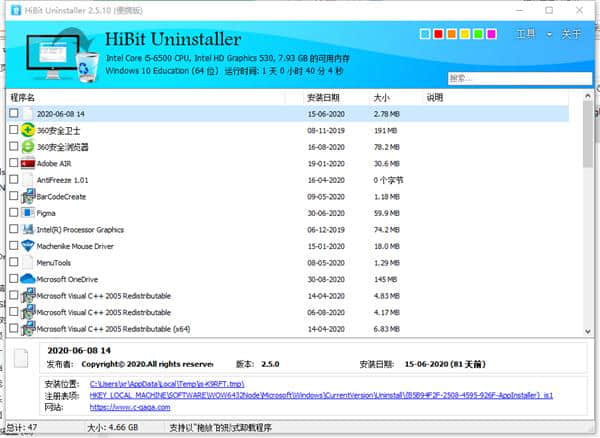
Task: Click the list scroll up arrow
Action: 588,96
